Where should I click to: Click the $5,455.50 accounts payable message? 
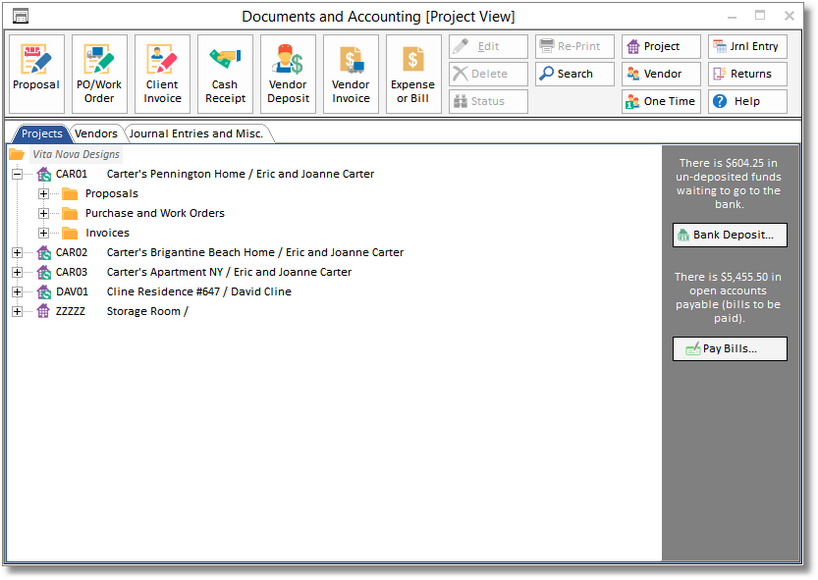[728, 297]
